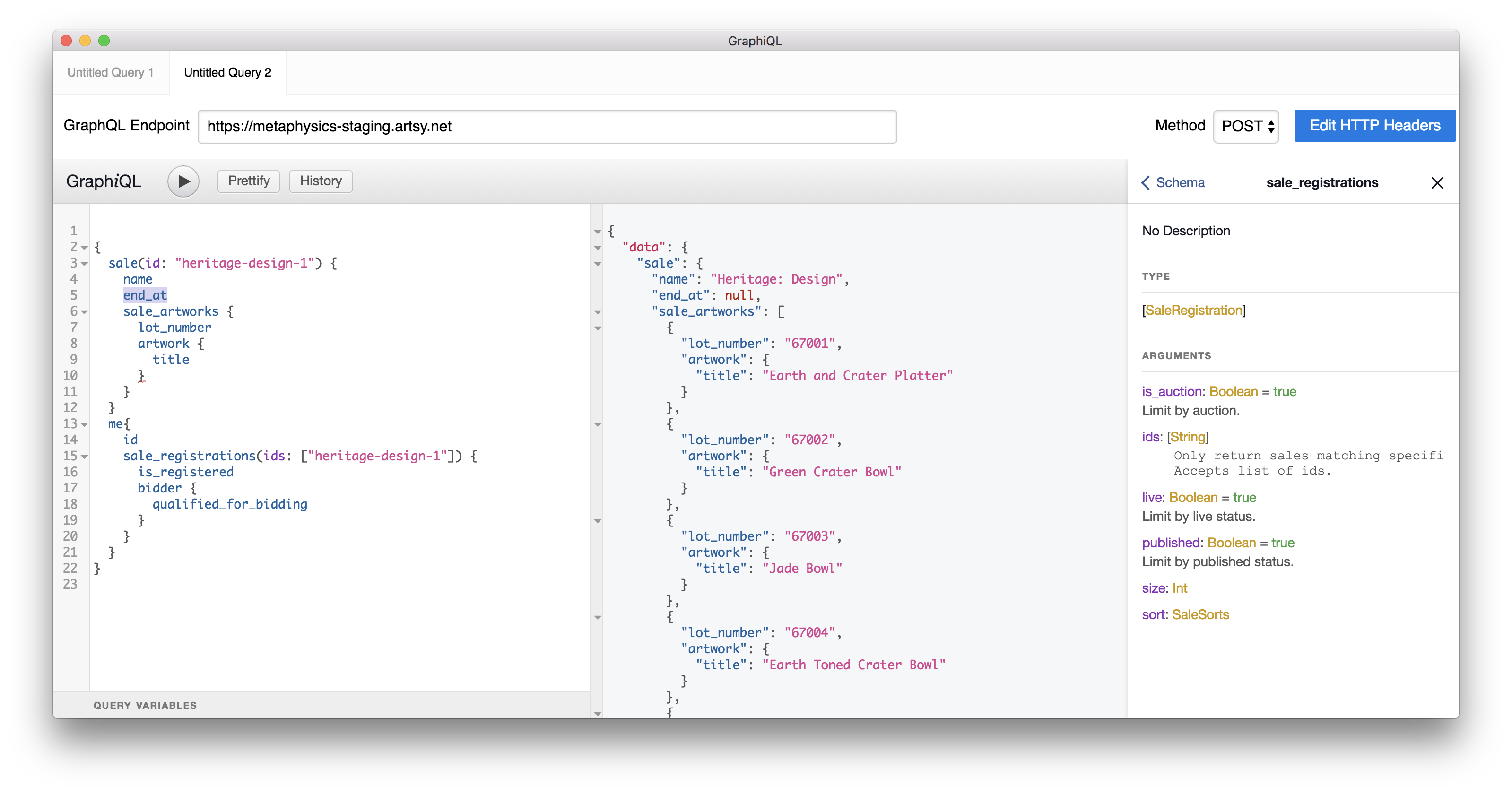Expand the Query Variables pane

coord(145,706)
